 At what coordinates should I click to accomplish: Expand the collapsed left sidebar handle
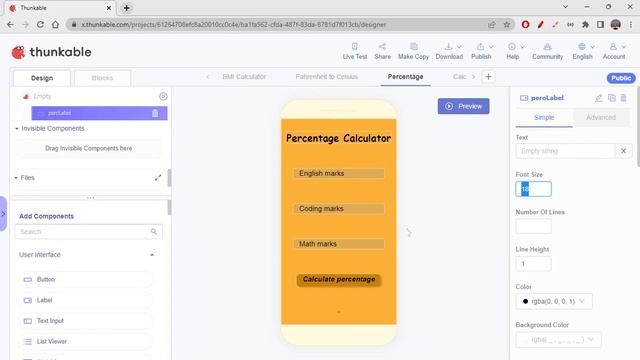tap(3, 213)
